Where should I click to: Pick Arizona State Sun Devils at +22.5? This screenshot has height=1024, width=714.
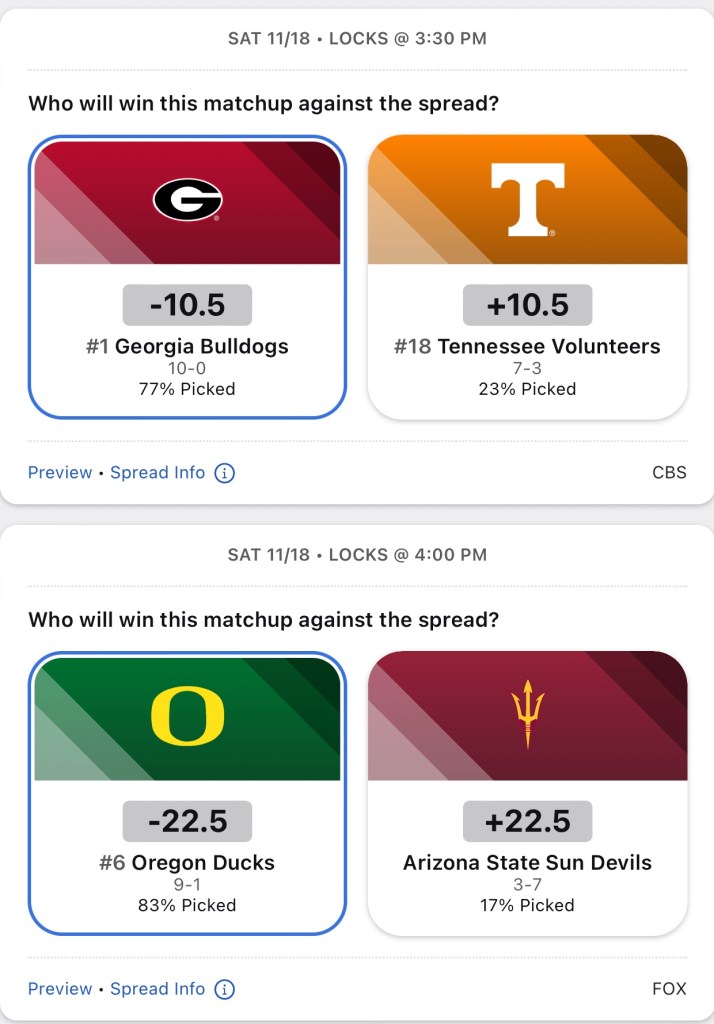click(x=527, y=821)
